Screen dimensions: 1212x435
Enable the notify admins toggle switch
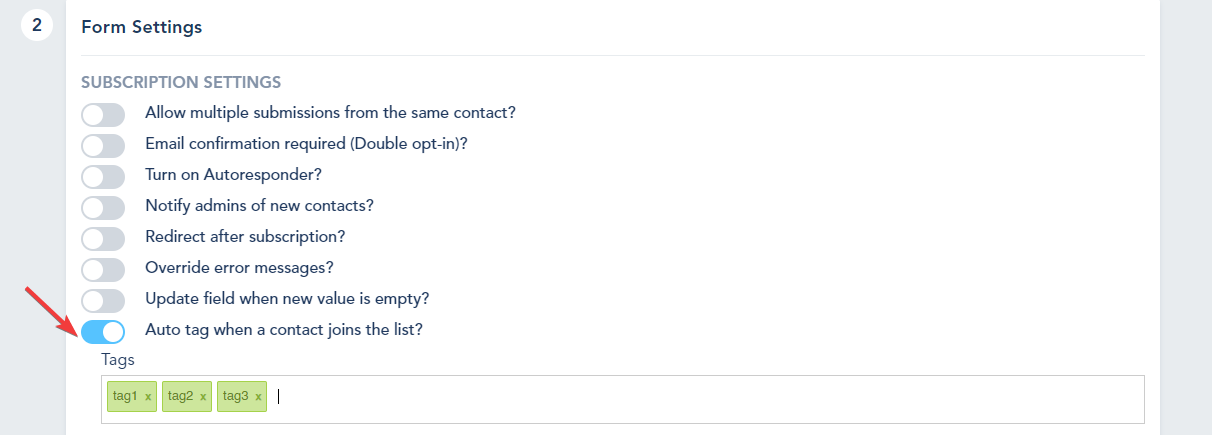(x=103, y=208)
